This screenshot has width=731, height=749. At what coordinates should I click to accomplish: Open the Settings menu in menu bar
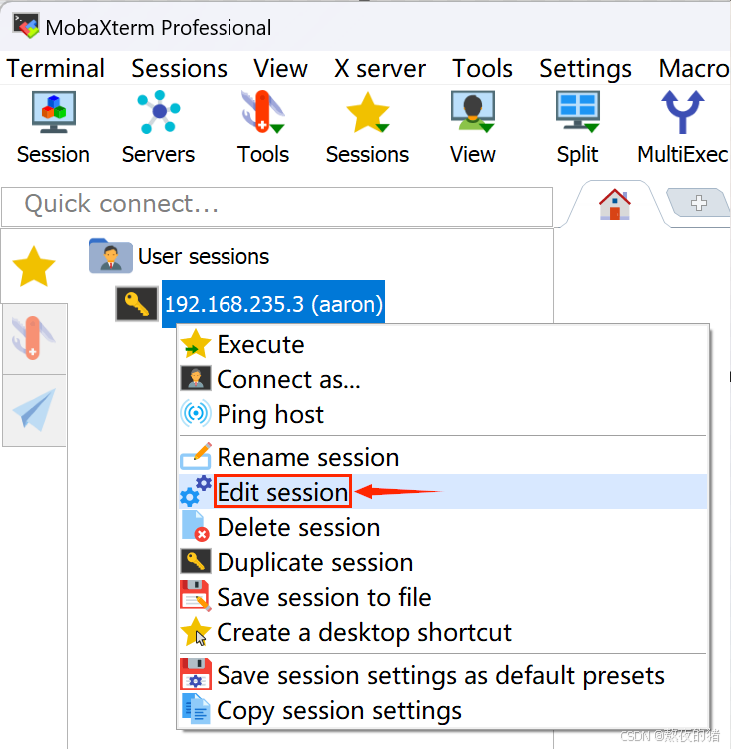coord(585,68)
